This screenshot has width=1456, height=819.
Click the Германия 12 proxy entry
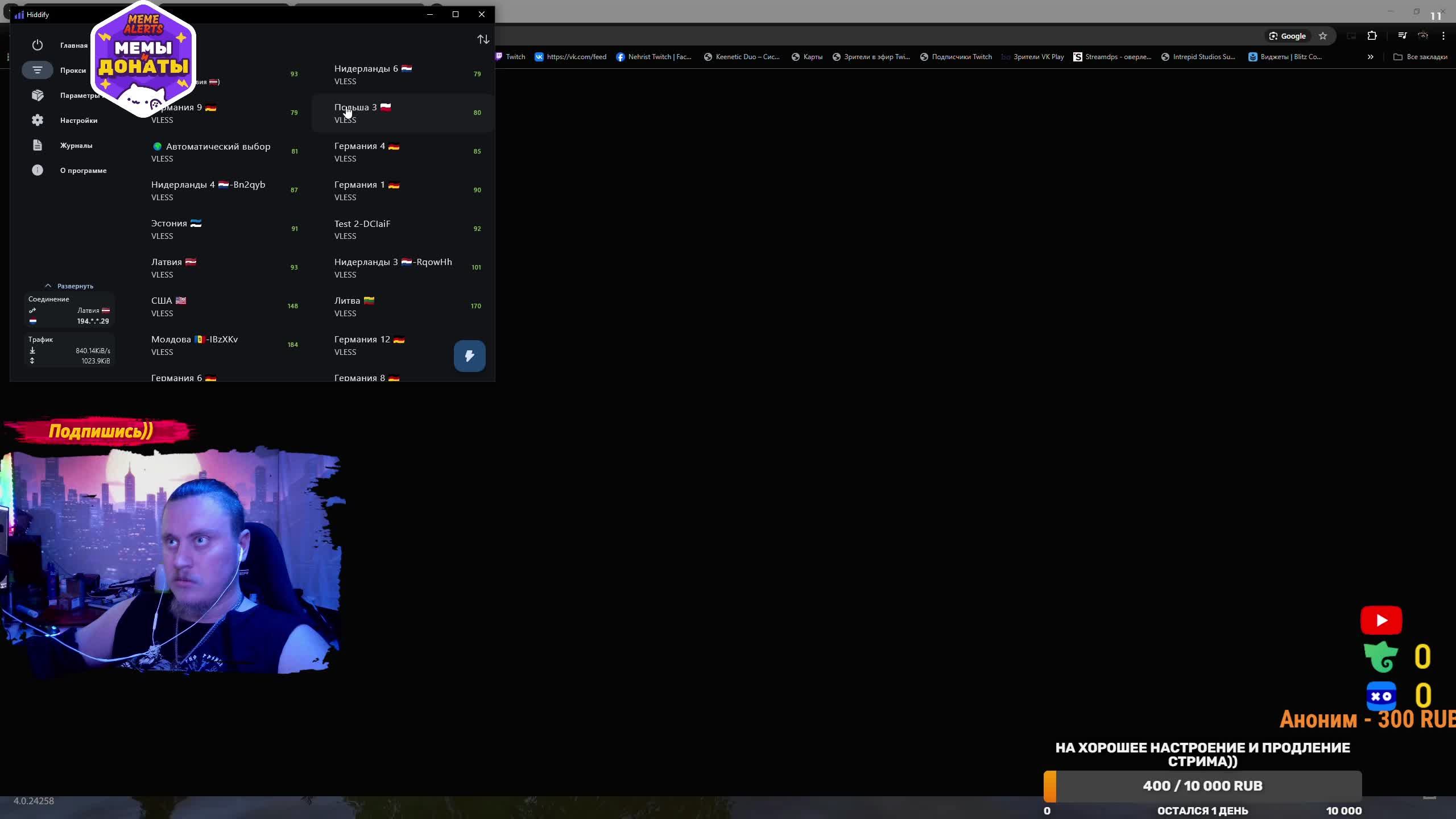coord(370,345)
